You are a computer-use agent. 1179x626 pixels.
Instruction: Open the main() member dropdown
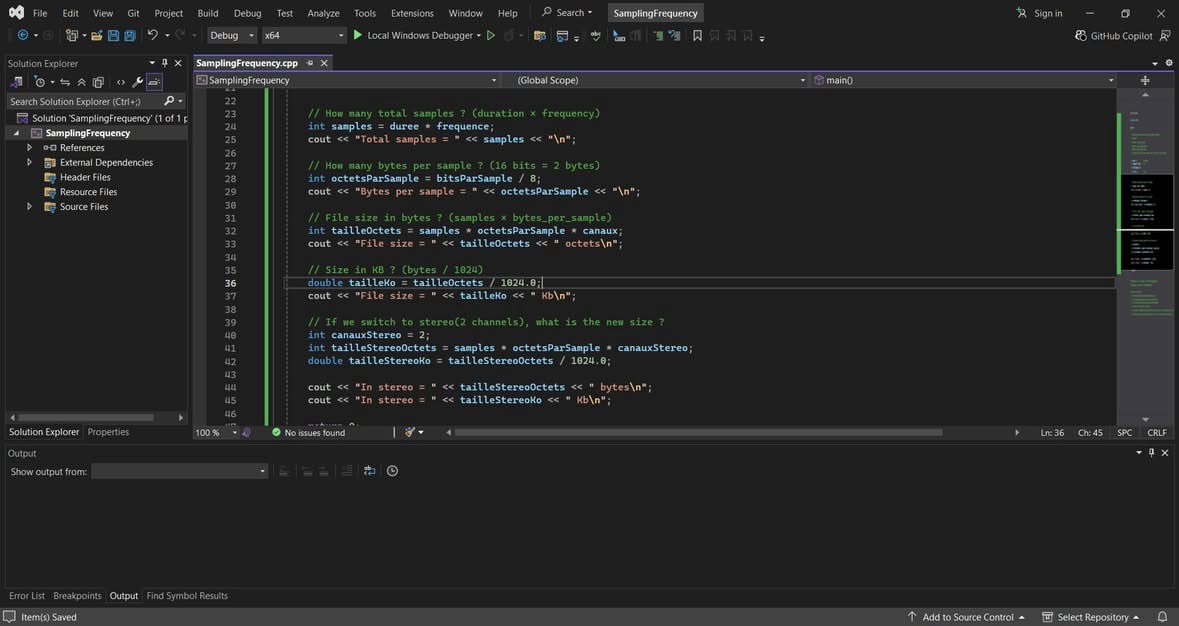[964, 80]
